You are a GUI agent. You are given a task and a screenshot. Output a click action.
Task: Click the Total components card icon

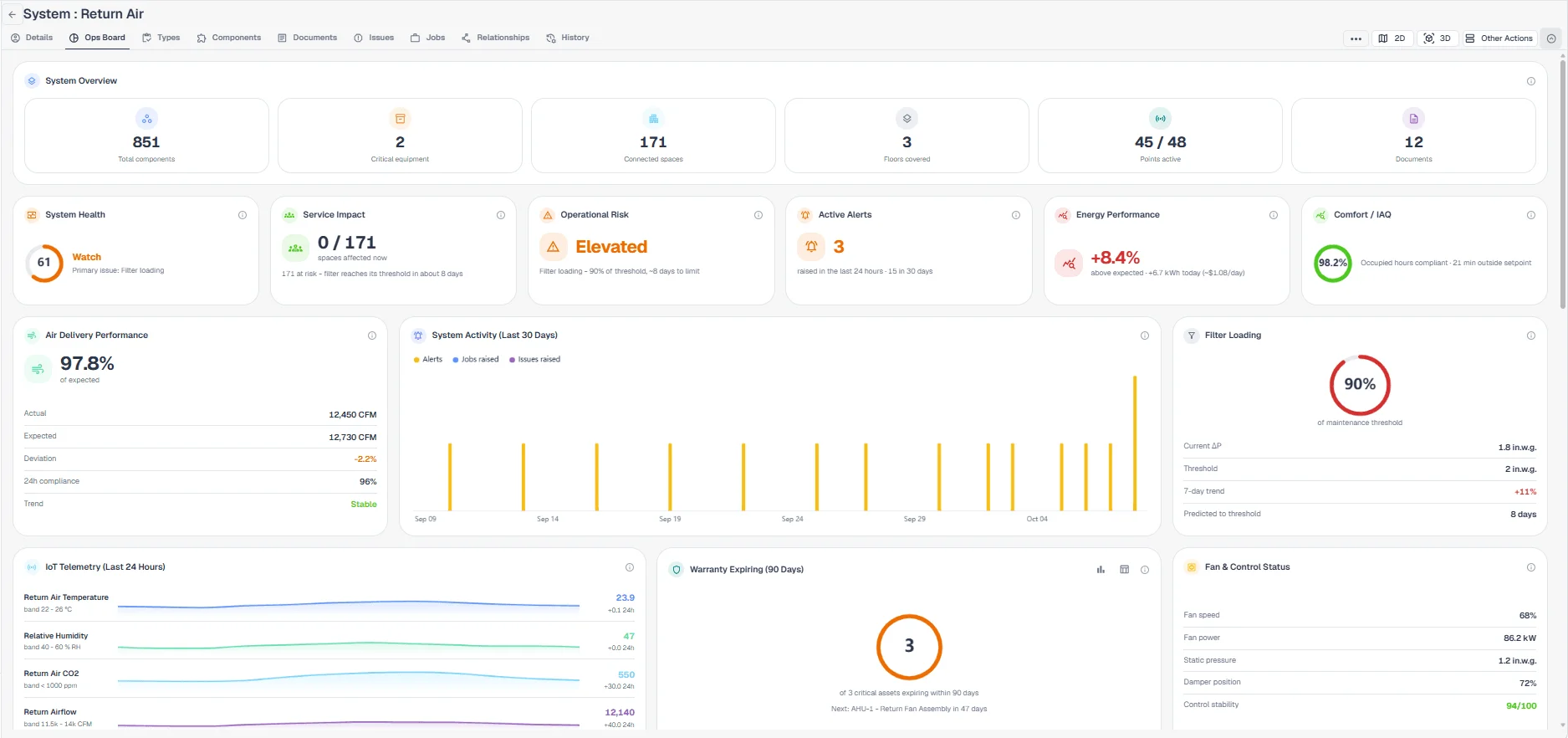click(146, 119)
